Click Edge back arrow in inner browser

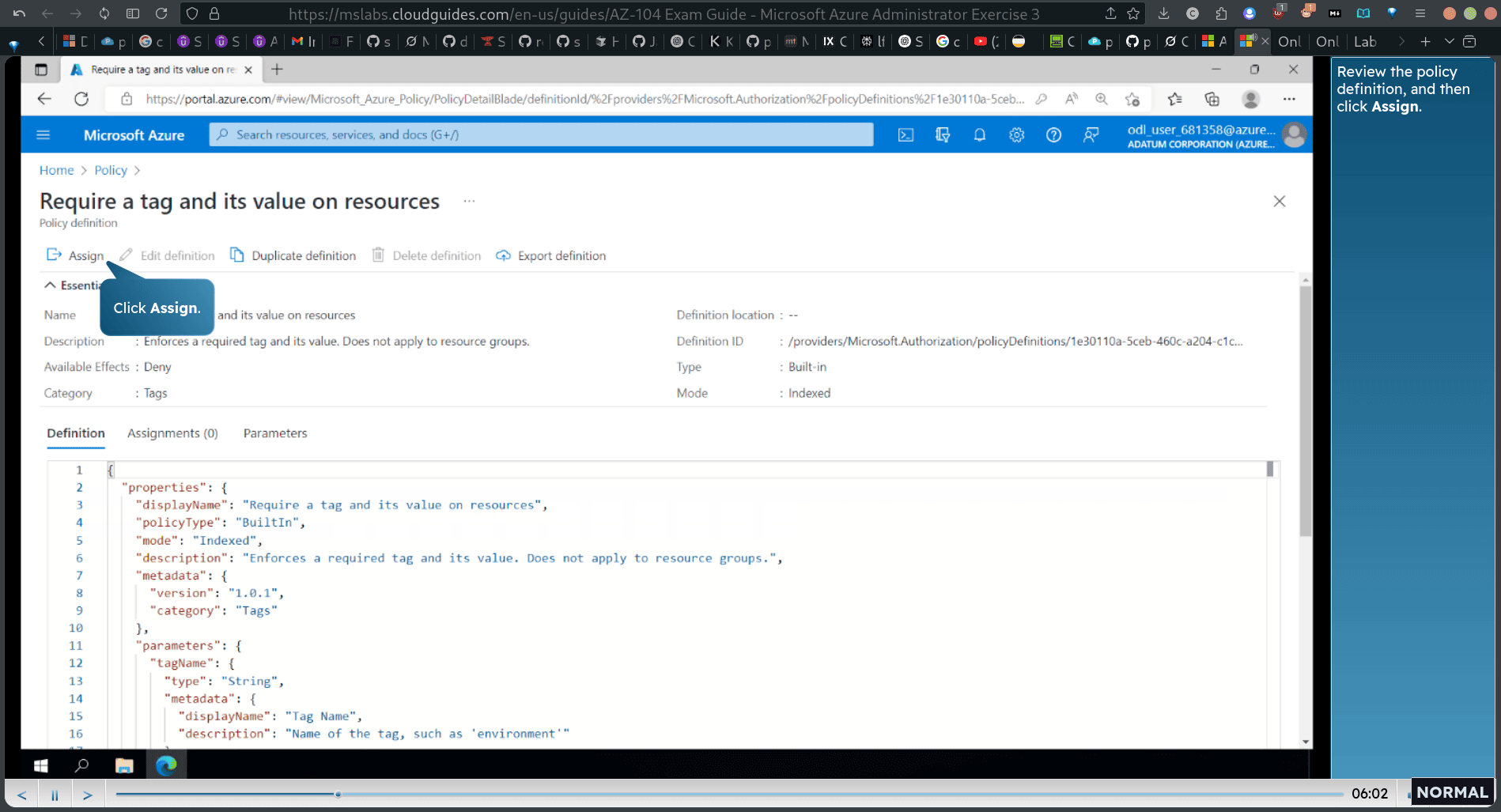tap(44, 99)
